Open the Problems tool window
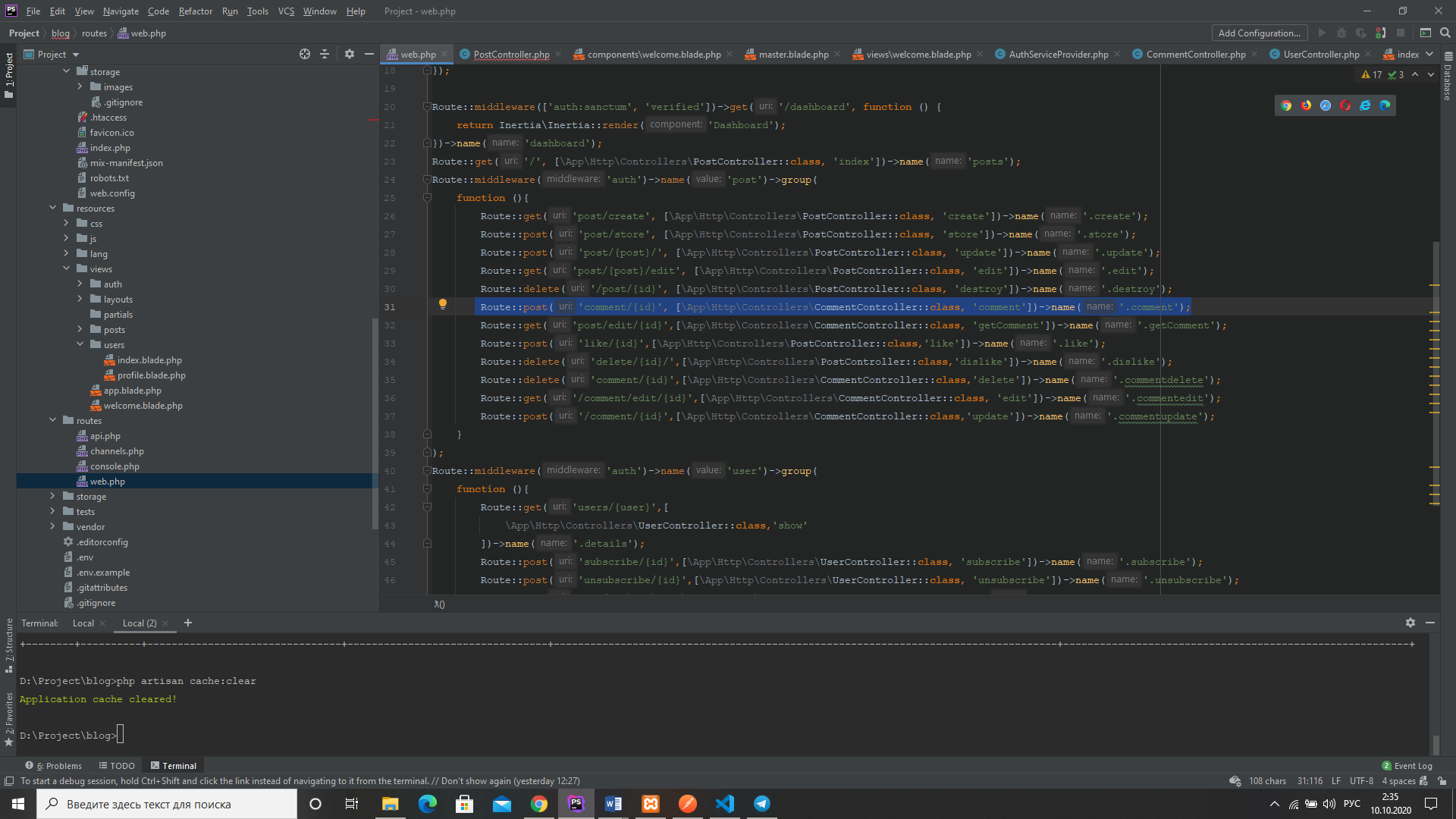 pyautogui.click(x=54, y=766)
